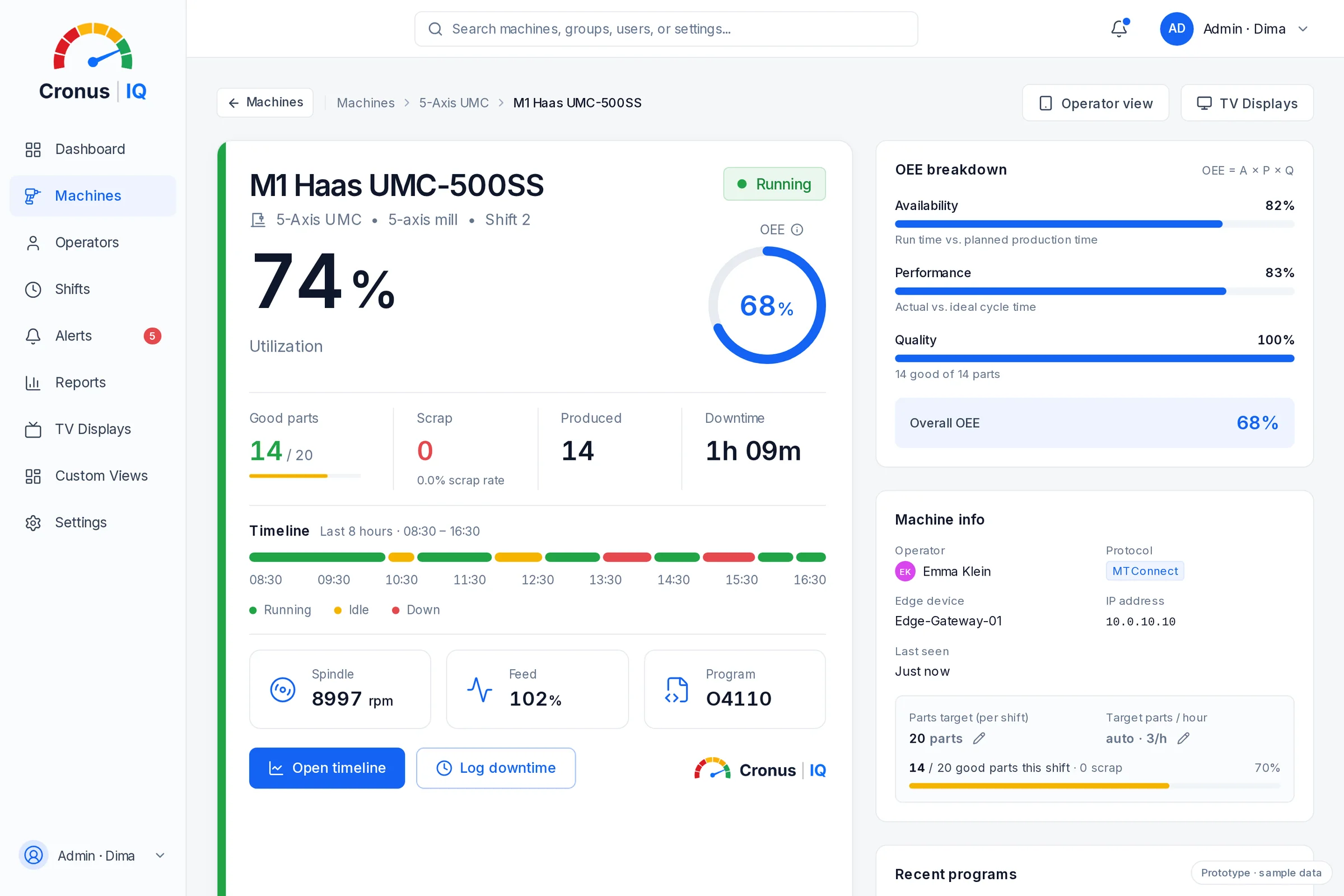Image resolution: width=1344 pixels, height=896 pixels.
Task: Click the Log downtime button
Action: (x=496, y=768)
